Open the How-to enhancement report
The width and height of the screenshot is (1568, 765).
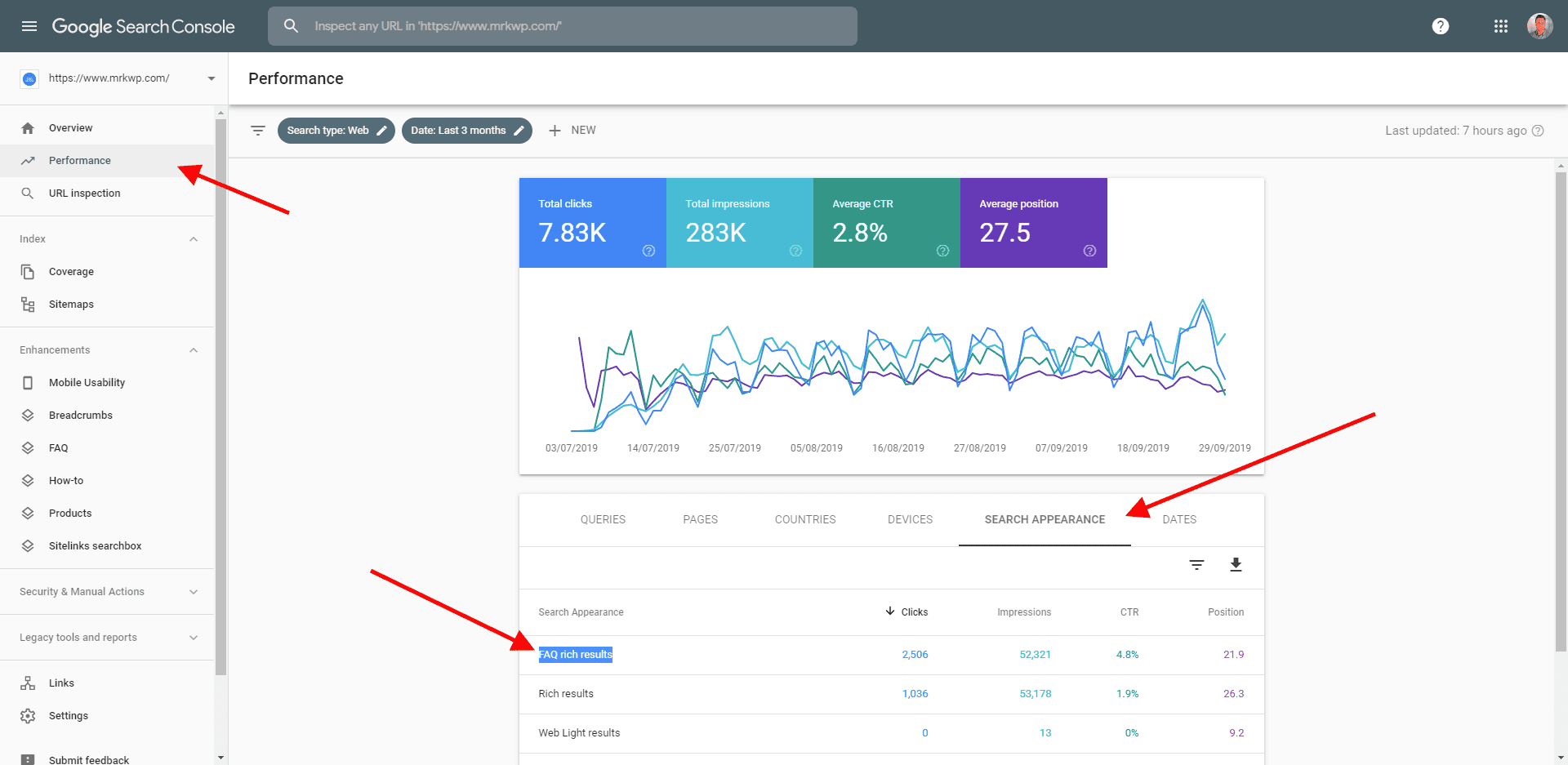coord(106,481)
